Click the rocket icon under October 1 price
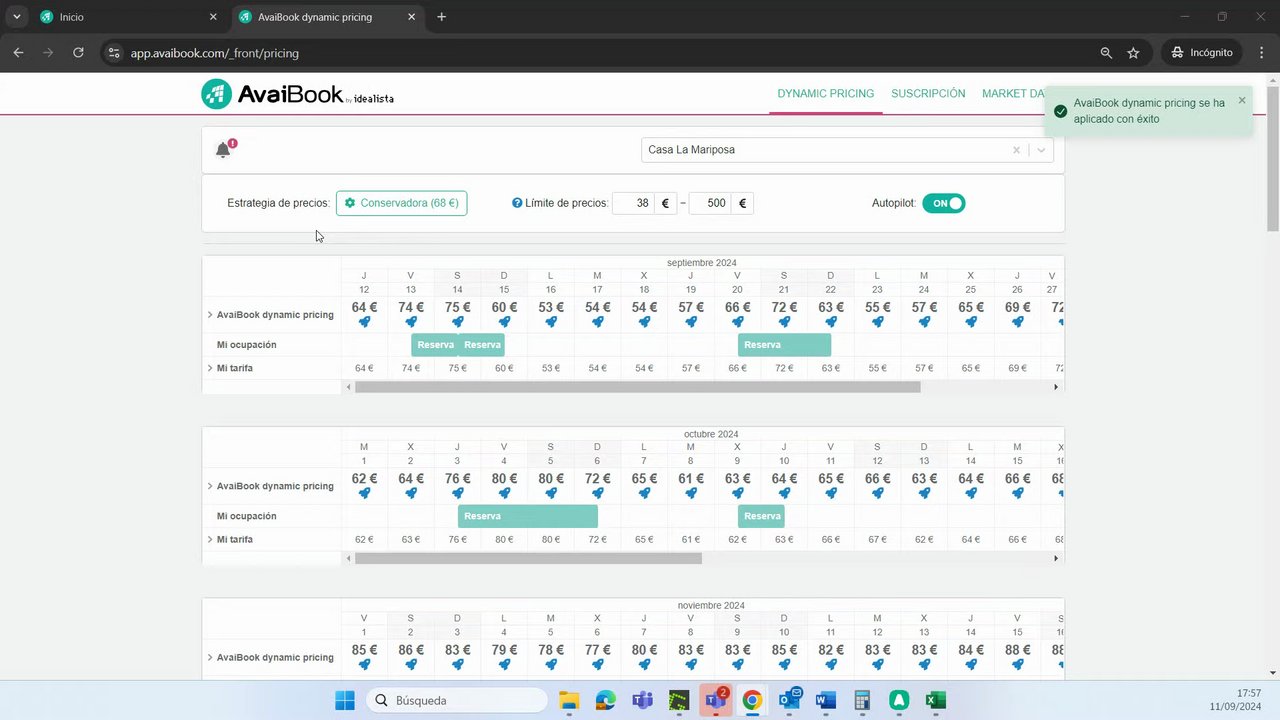Viewport: 1280px width, 720px height. 364,493
